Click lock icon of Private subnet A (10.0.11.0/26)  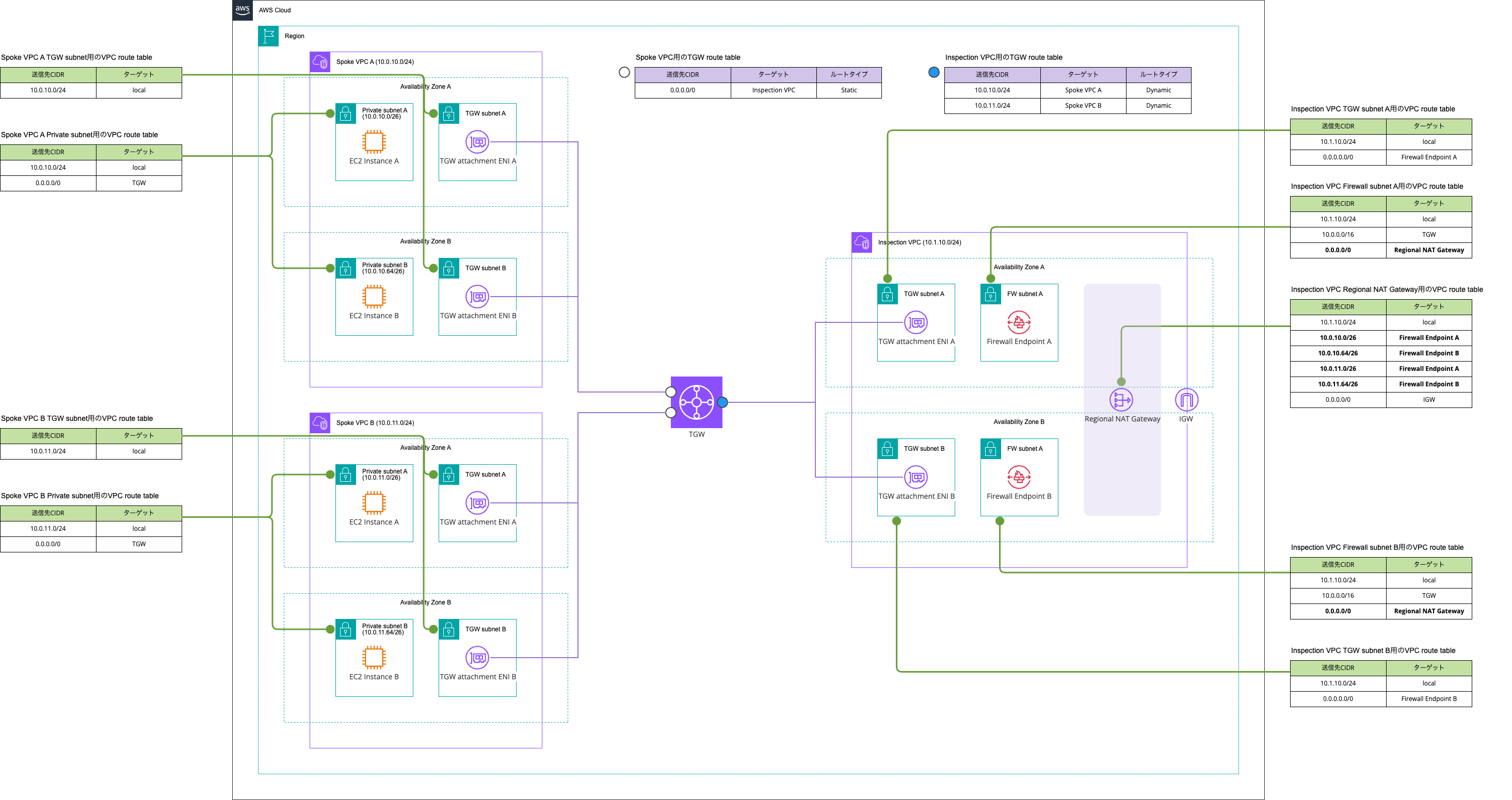(x=346, y=475)
